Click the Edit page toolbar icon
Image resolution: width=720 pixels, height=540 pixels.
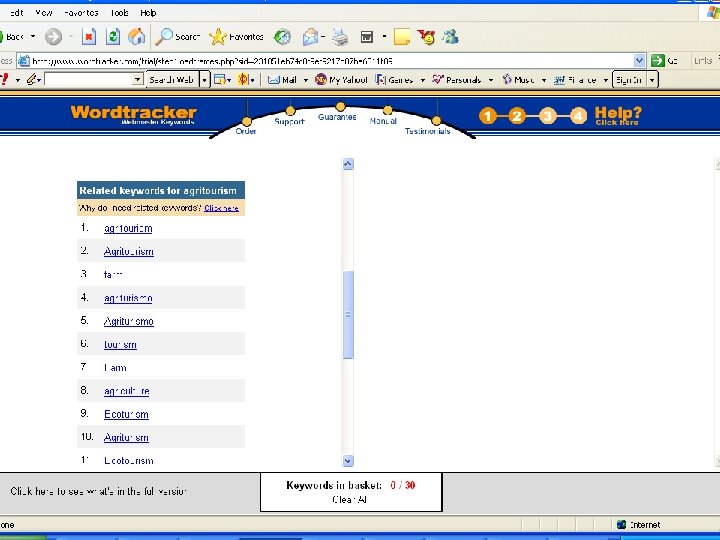(x=366, y=37)
